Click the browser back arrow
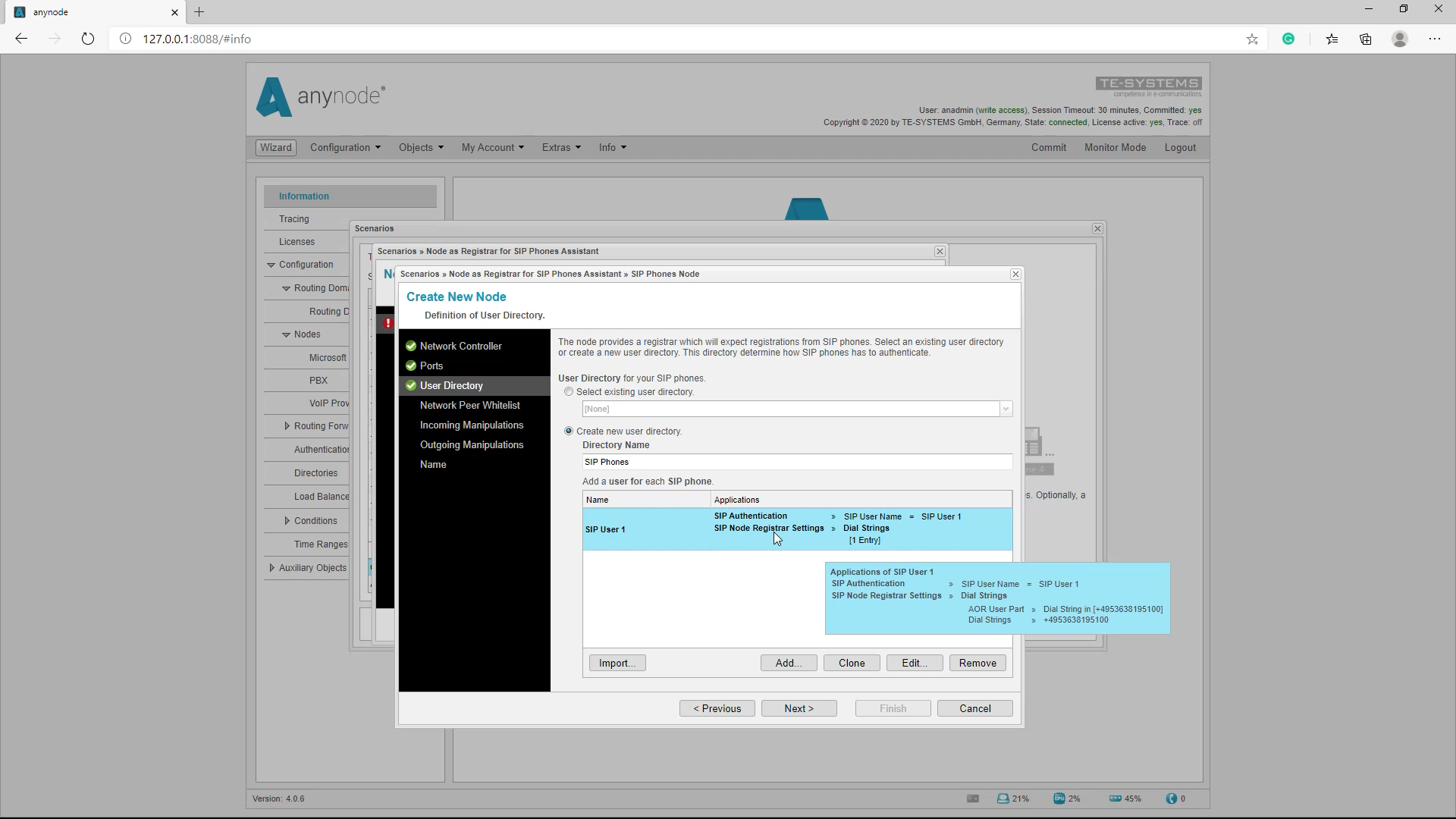 coord(21,39)
